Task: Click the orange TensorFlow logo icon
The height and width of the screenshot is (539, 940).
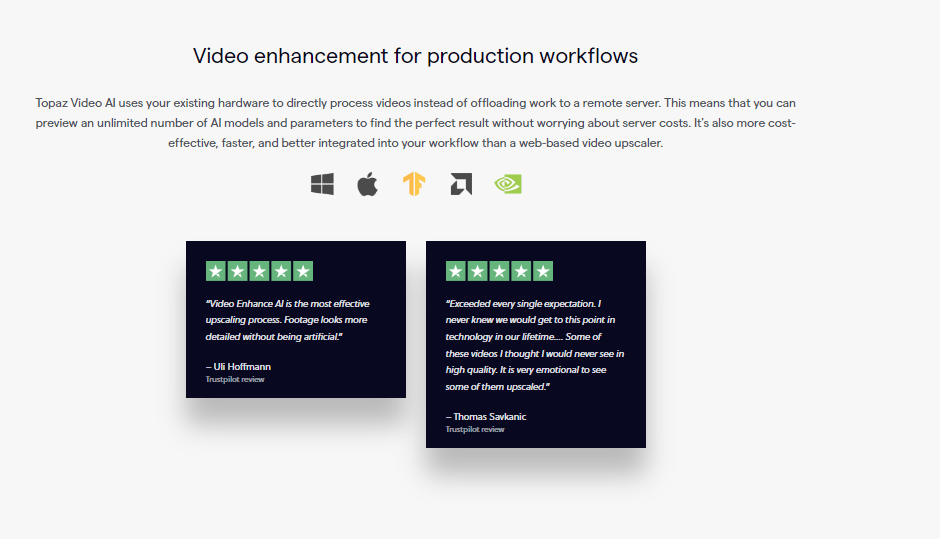Action: (x=414, y=184)
